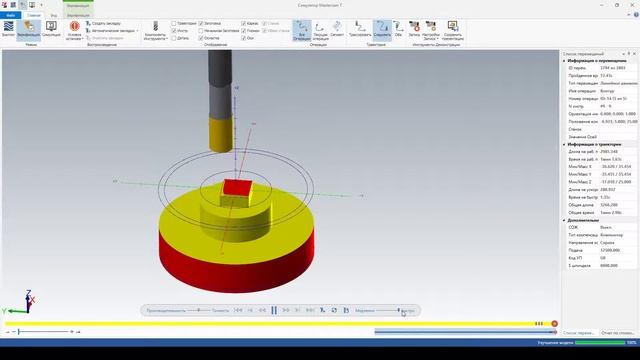Click the red Stop conditions icon
The width and height of the screenshot is (640, 360).
pyautogui.click(x=74, y=27)
